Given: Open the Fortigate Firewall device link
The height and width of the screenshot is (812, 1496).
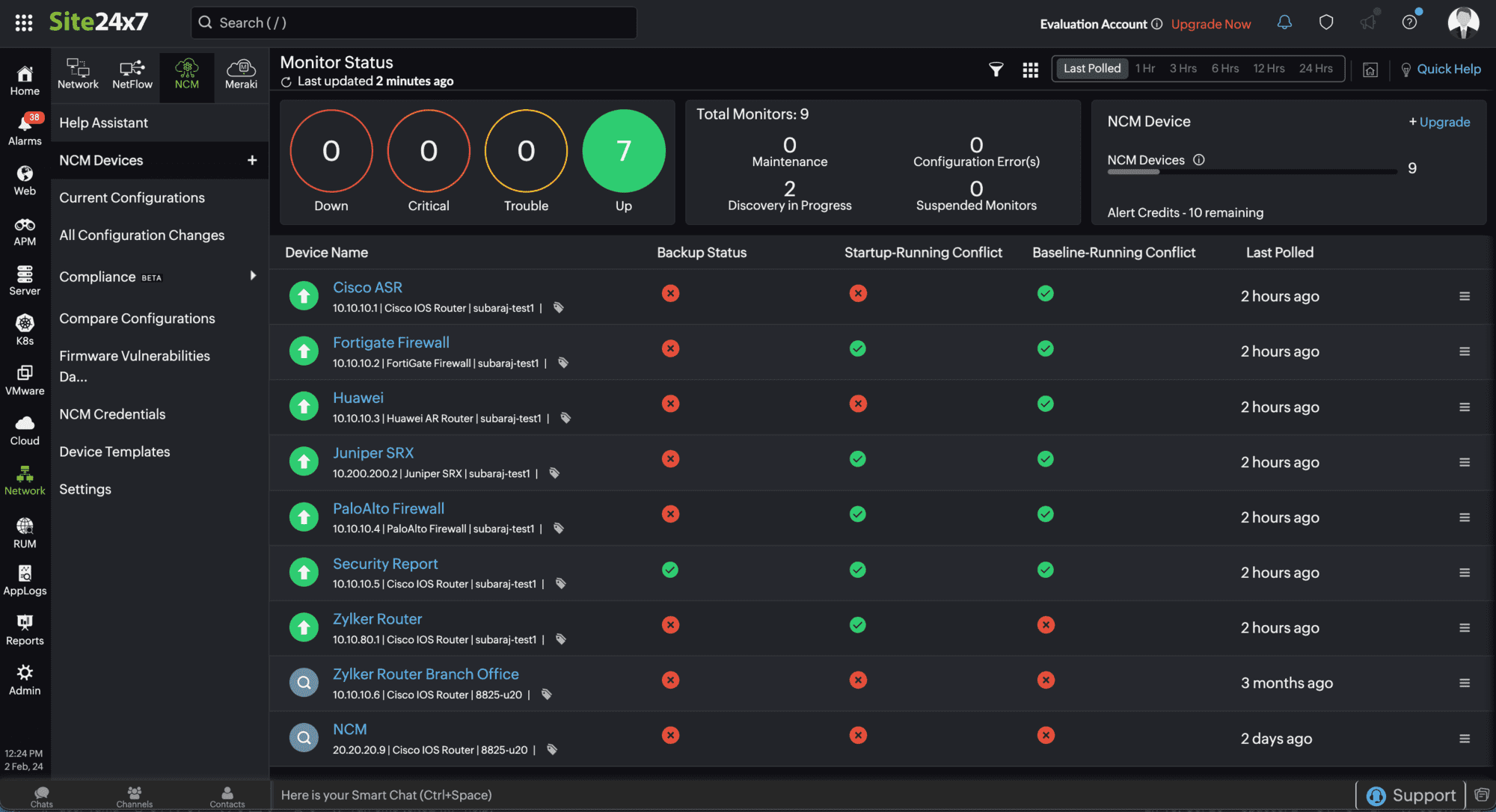Looking at the screenshot, I should pyautogui.click(x=390, y=342).
